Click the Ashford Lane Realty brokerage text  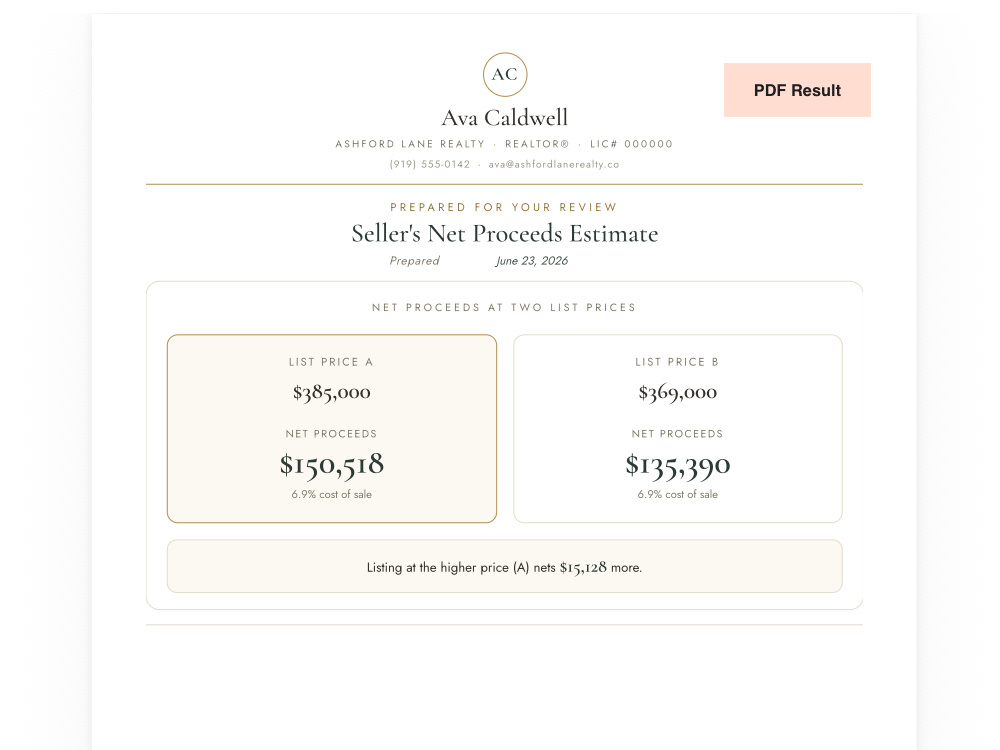(410, 144)
